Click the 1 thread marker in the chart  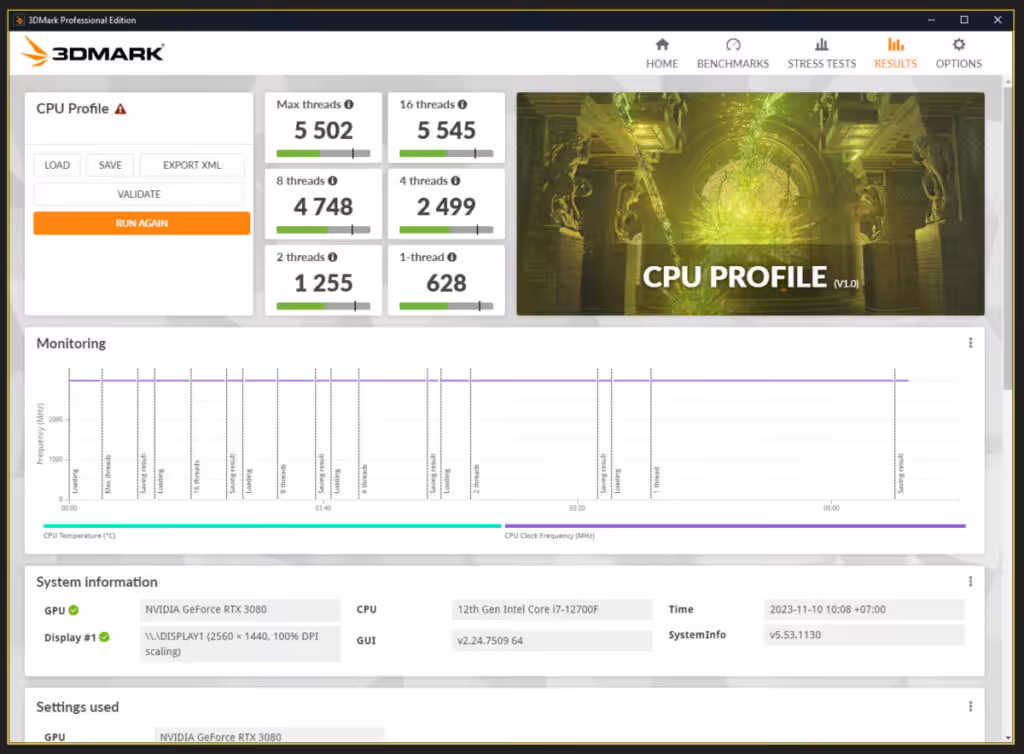pos(656,479)
